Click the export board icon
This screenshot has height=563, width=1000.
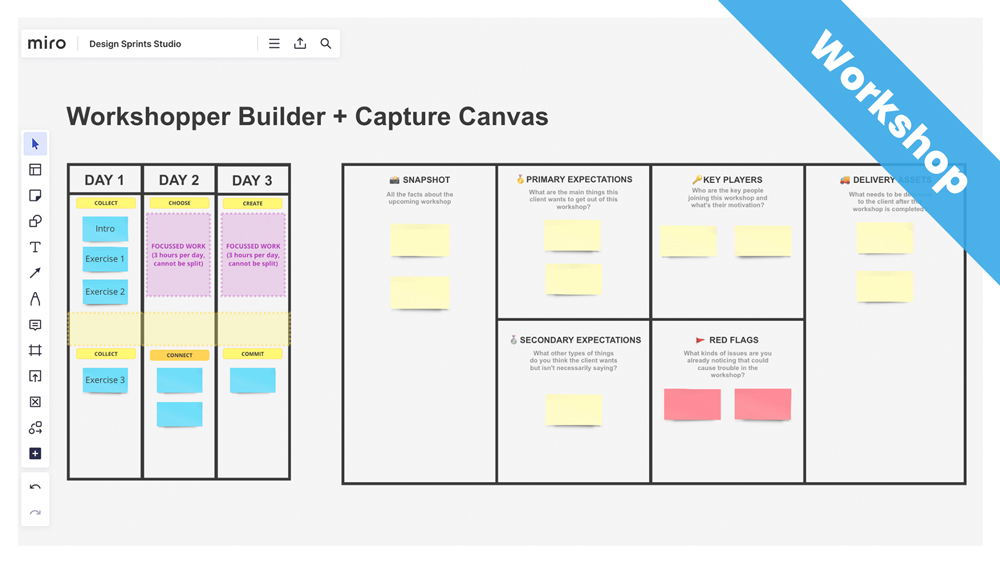pos(300,44)
